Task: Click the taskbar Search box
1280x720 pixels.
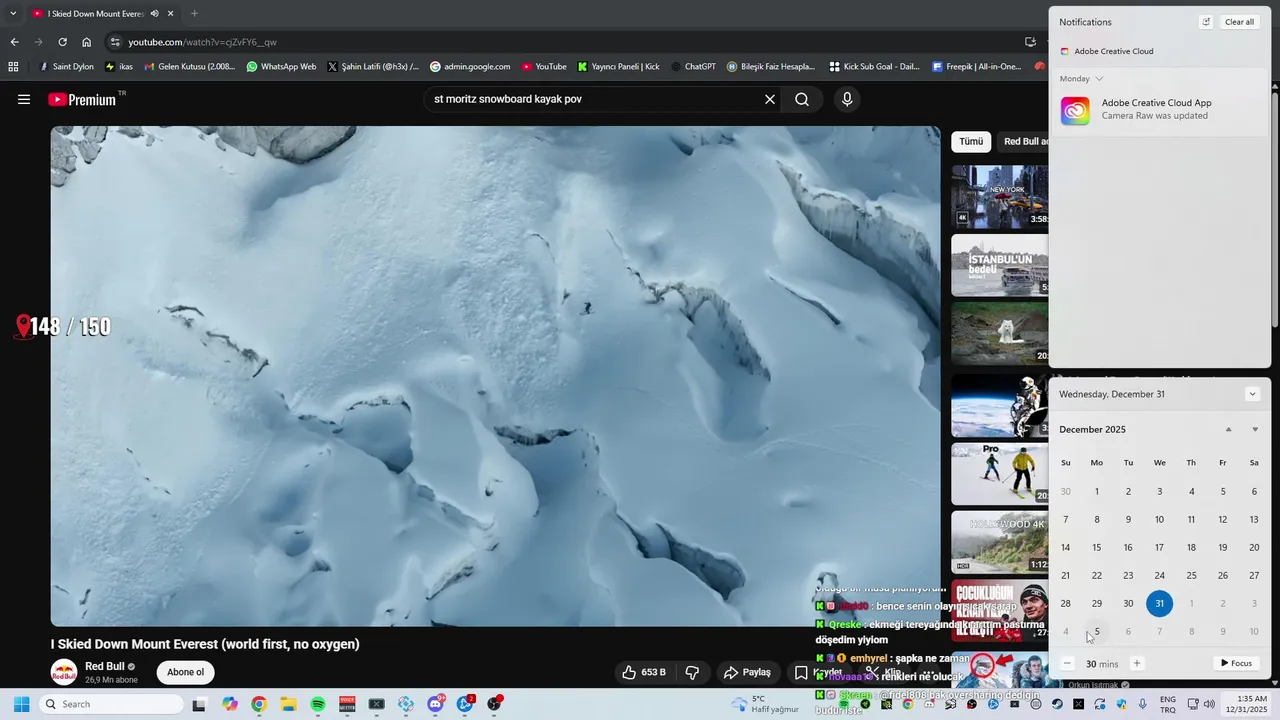Action: point(110,704)
